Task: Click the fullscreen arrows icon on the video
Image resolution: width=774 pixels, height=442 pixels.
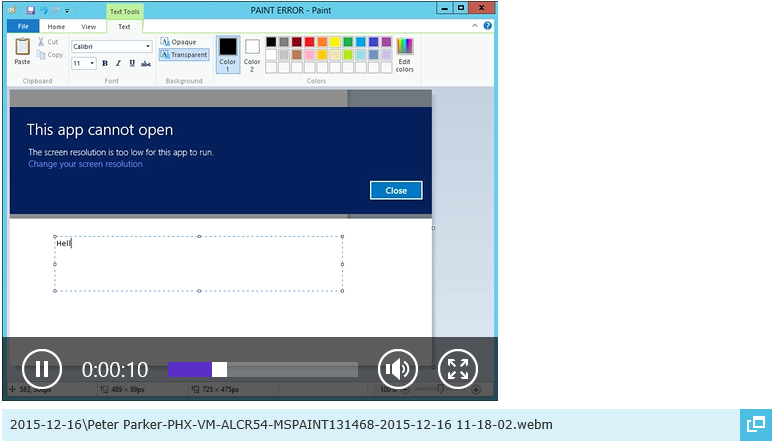Action: (458, 369)
